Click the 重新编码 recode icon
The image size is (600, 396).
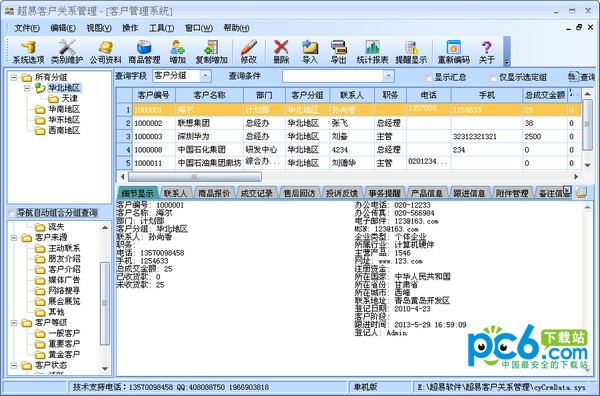point(453,52)
